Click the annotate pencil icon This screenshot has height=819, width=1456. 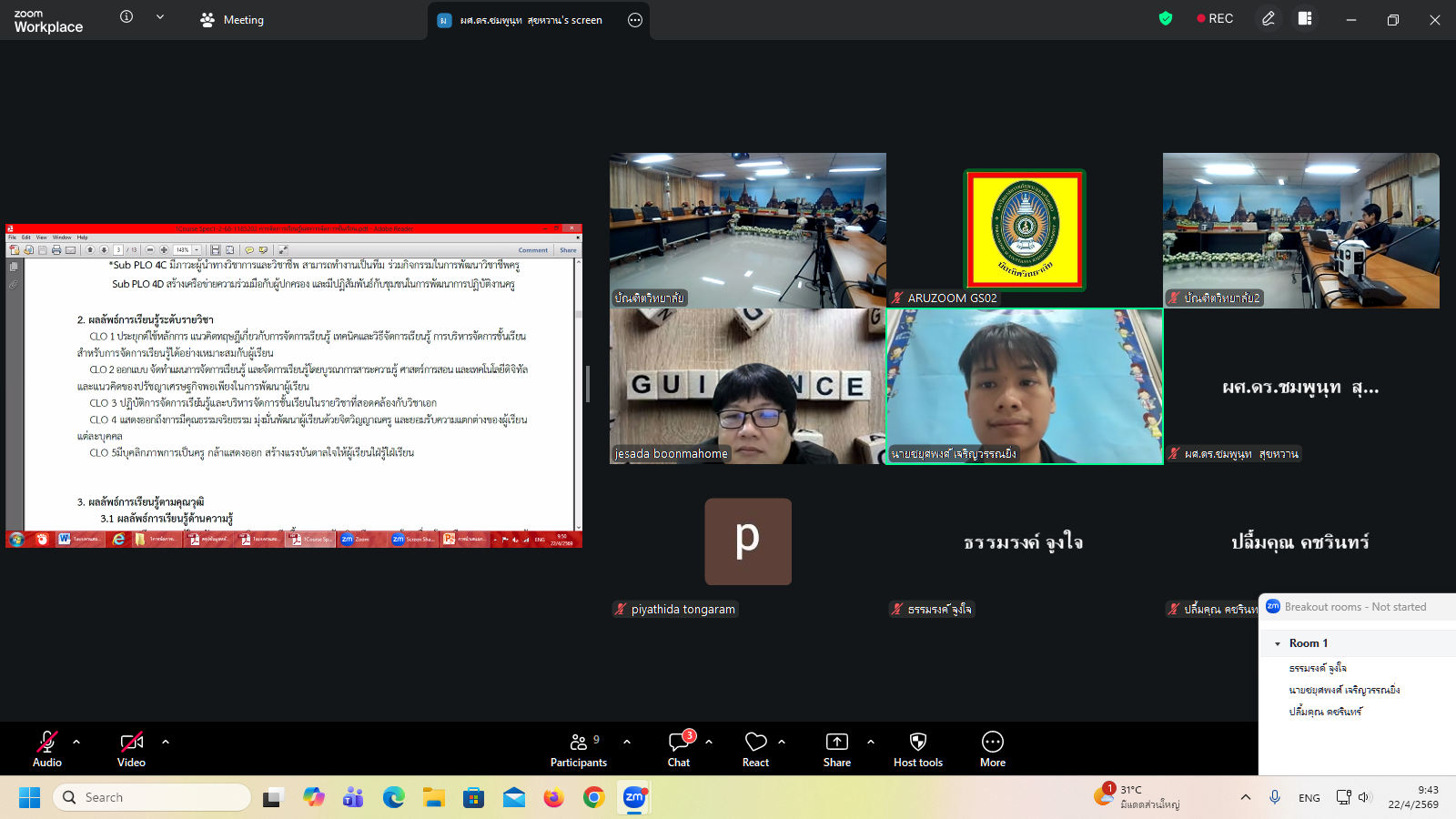click(x=1268, y=19)
